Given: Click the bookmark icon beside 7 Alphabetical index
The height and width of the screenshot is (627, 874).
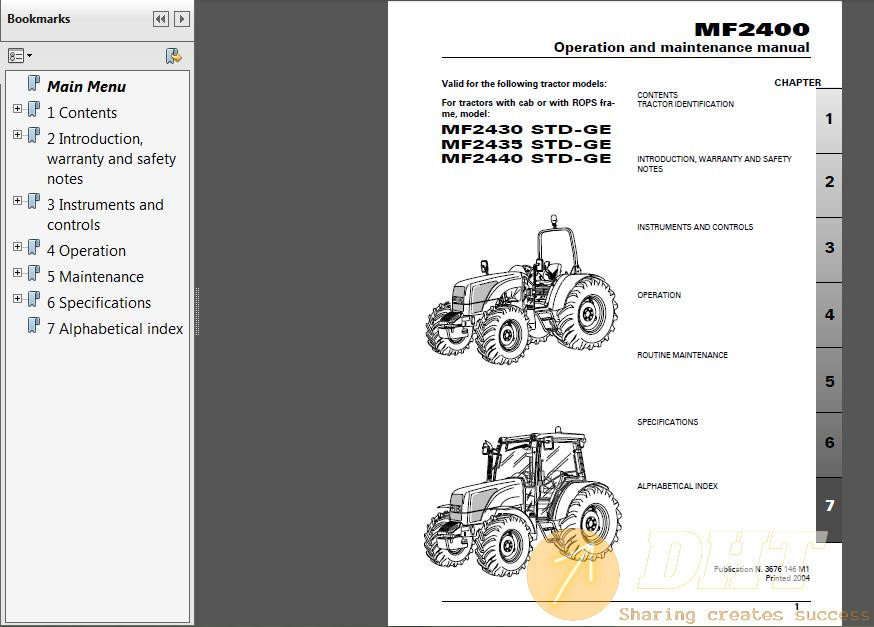Looking at the screenshot, I should (34, 325).
